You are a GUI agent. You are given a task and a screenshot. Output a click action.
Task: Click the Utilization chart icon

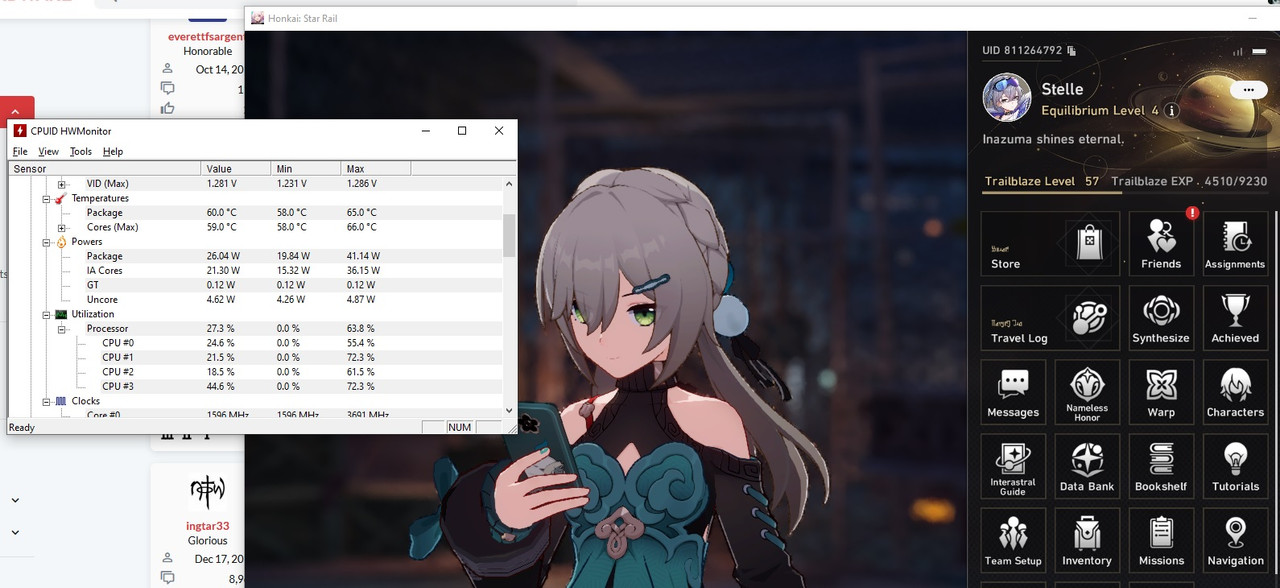[x=61, y=314]
